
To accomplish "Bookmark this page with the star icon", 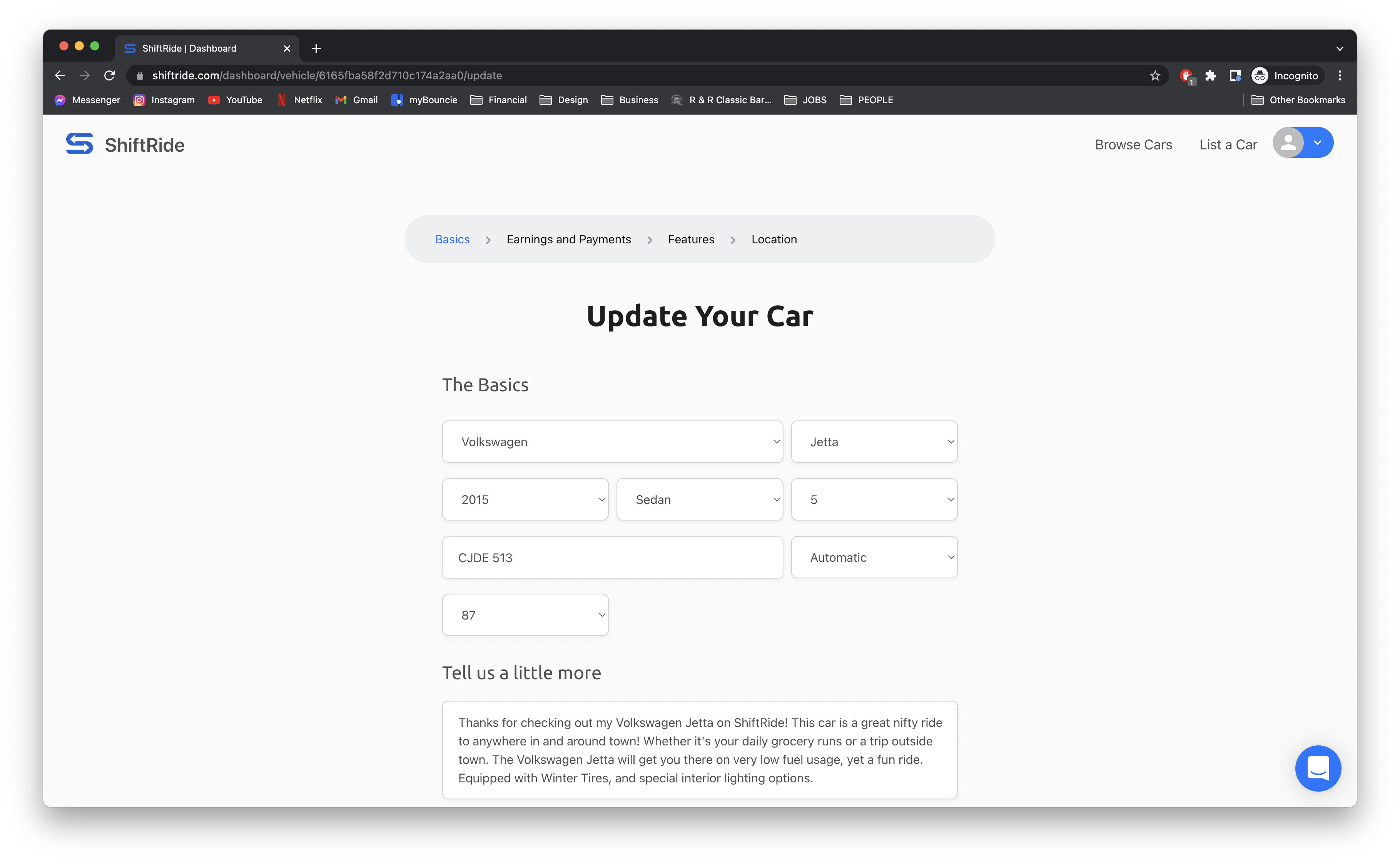I will [x=1155, y=75].
